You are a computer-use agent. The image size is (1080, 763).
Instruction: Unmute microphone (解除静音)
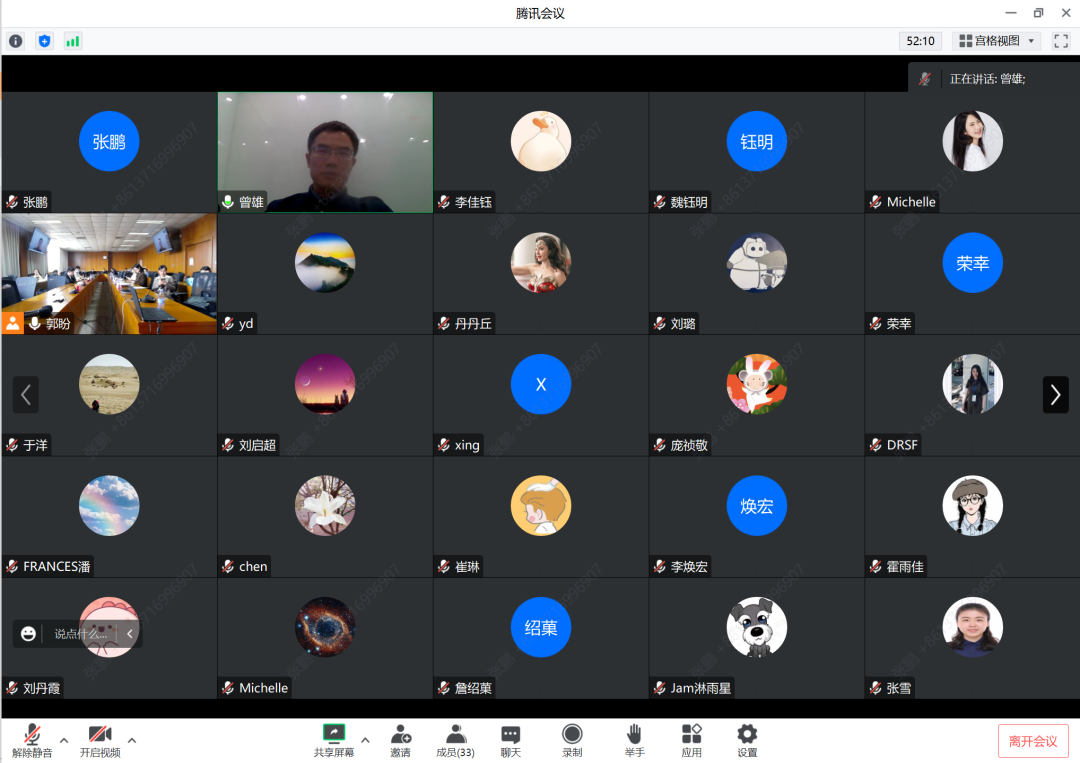[x=32, y=740]
